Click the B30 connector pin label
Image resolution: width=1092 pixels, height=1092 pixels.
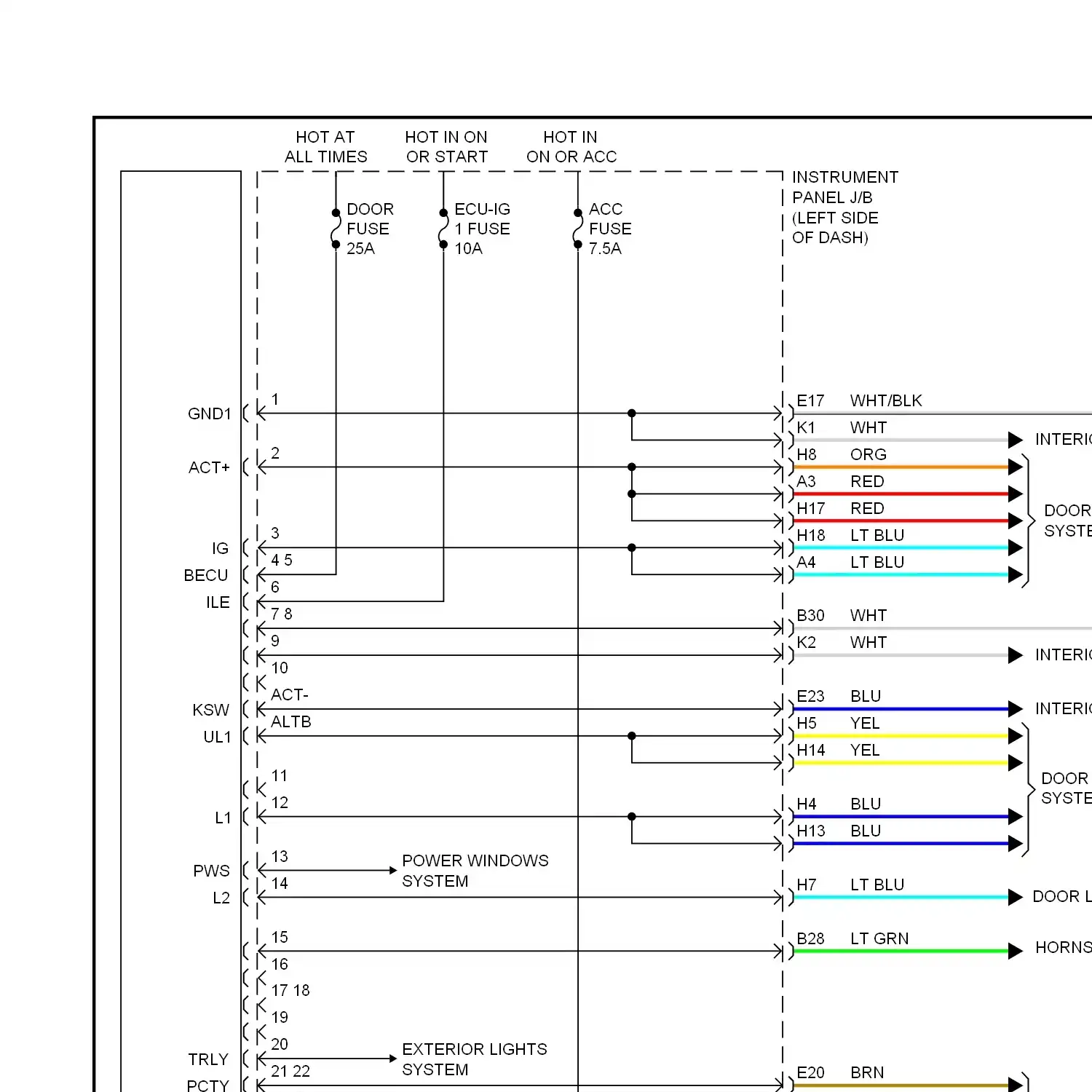[810, 615]
